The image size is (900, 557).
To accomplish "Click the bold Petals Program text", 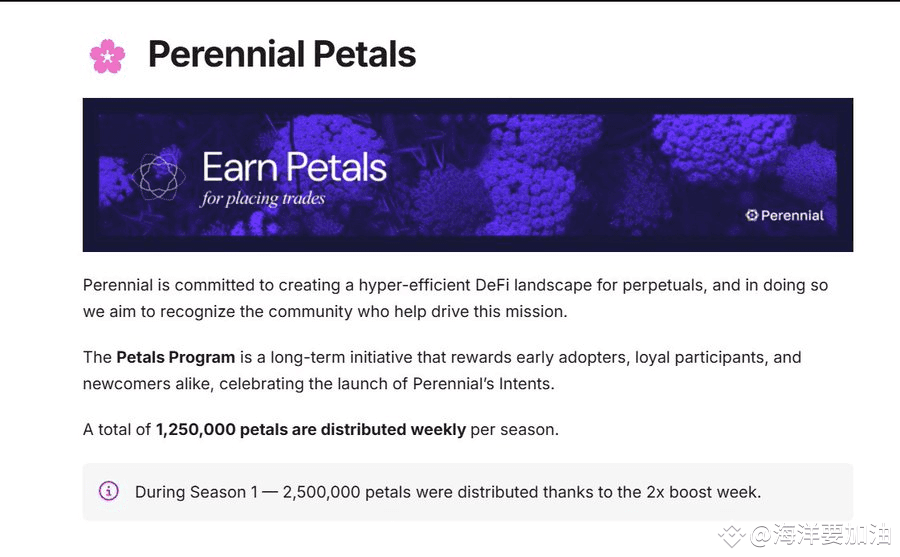I will pos(176,357).
